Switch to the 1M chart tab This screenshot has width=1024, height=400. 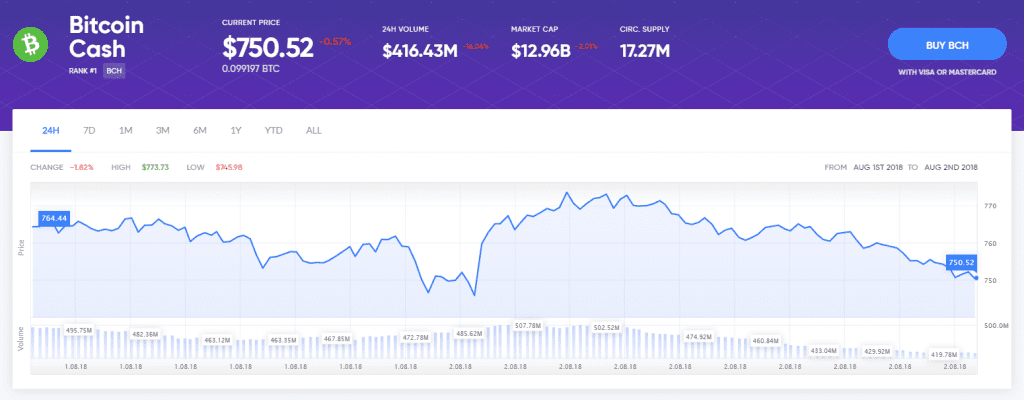click(125, 130)
